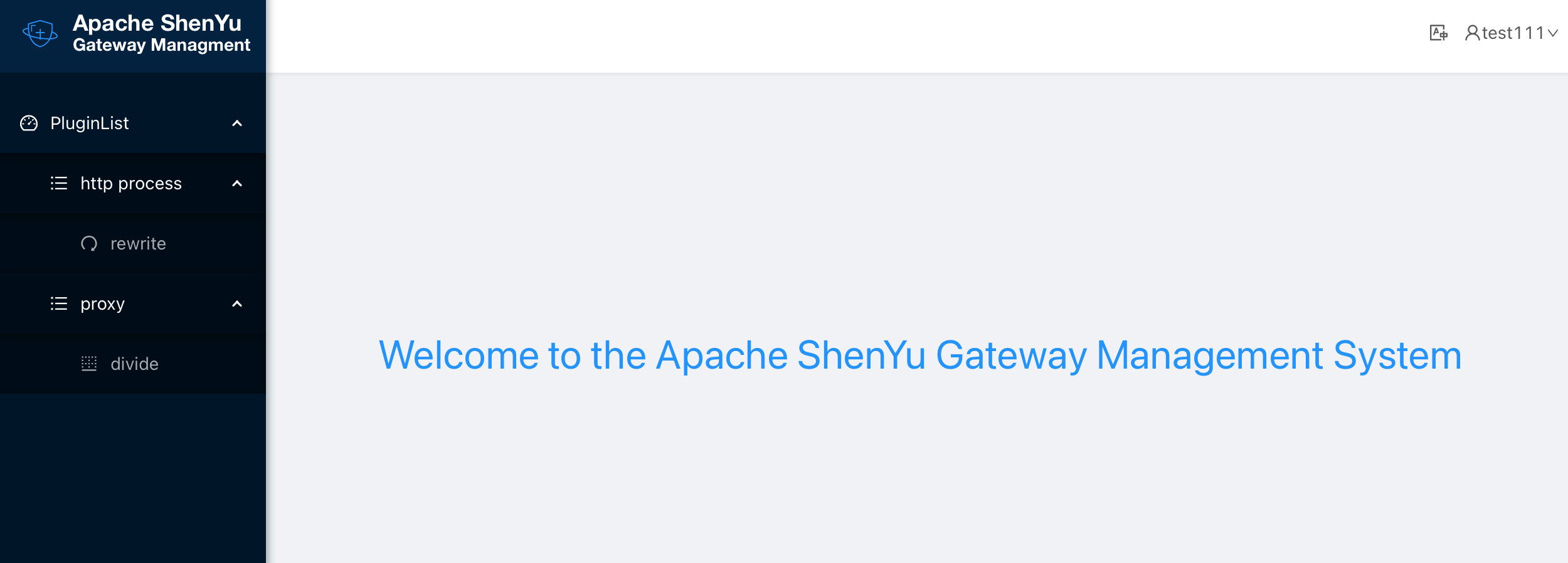The width and height of the screenshot is (1568, 563).
Task: Collapse the proxy submenu arrow
Action: tap(237, 304)
